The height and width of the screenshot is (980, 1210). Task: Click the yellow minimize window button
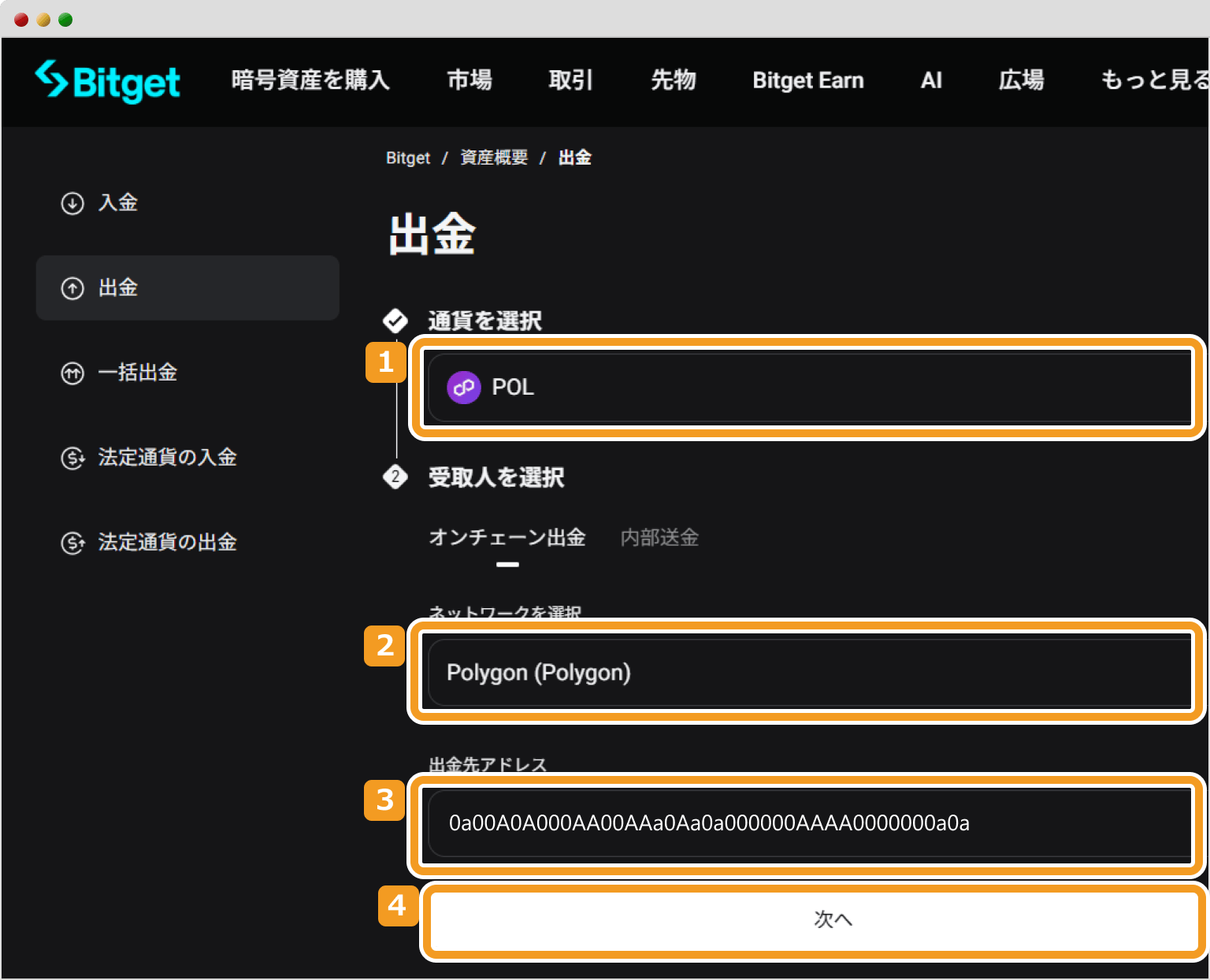43,20
